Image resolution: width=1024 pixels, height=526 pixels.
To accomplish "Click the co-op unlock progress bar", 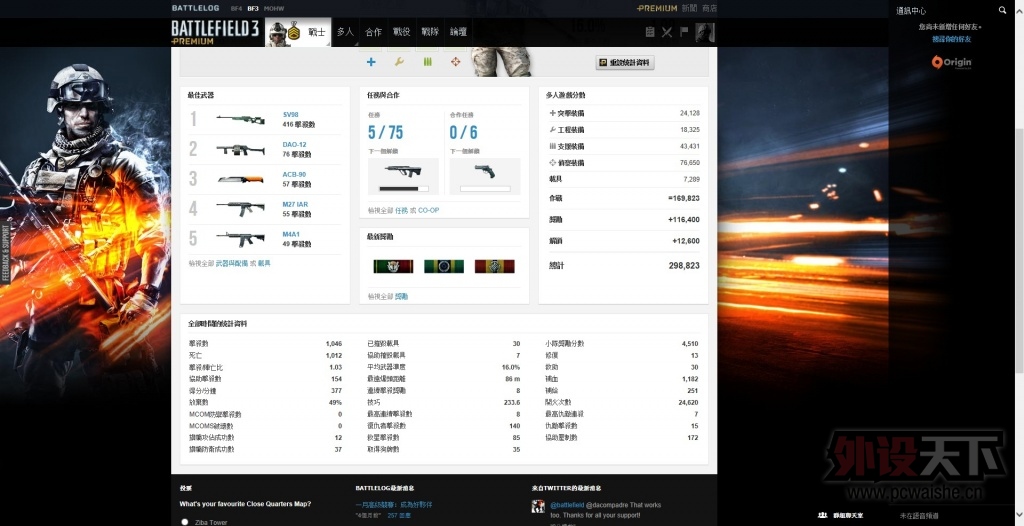I will pos(485,189).
